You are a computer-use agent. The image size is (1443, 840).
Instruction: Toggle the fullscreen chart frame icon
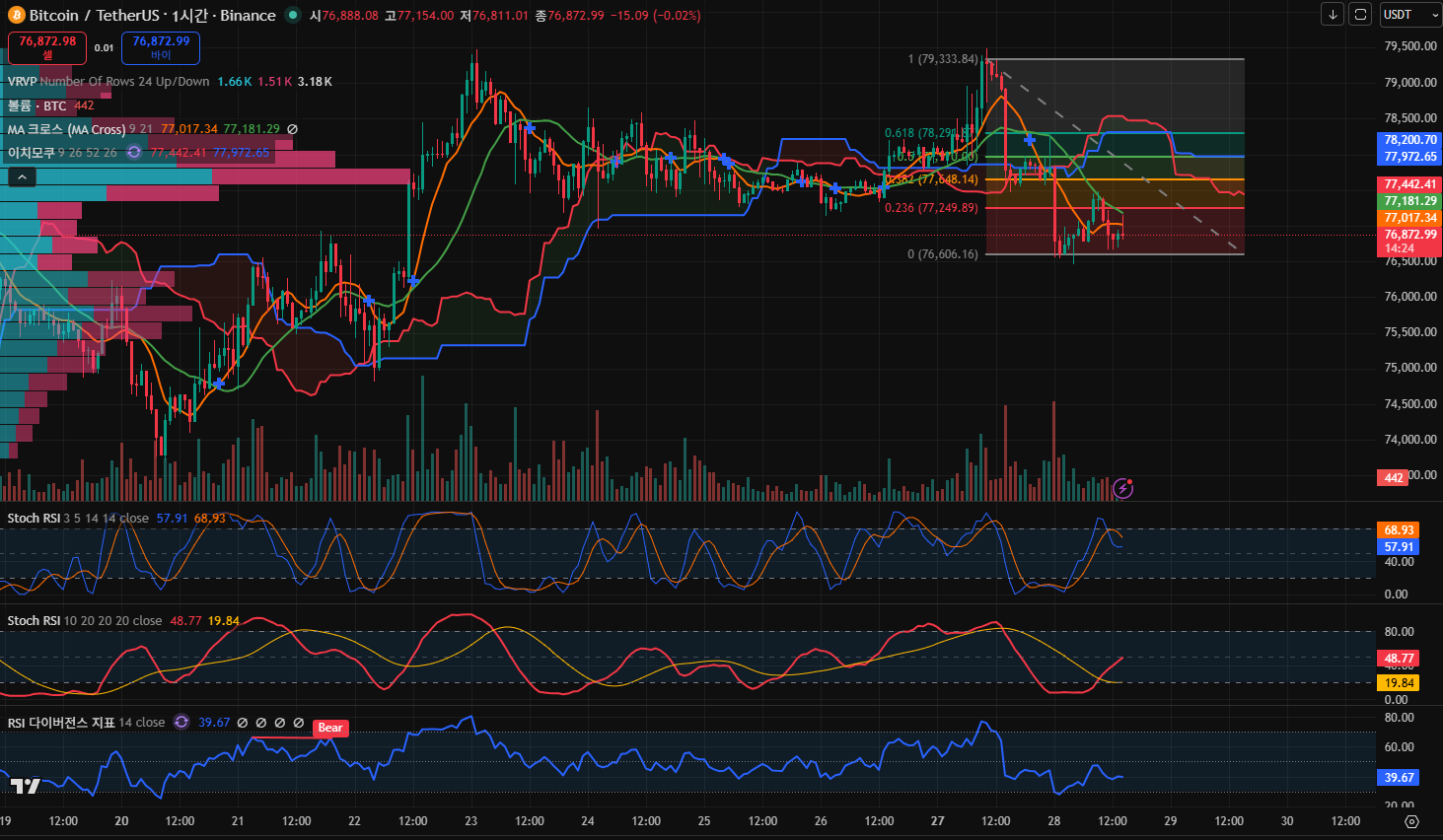[x=1360, y=15]
